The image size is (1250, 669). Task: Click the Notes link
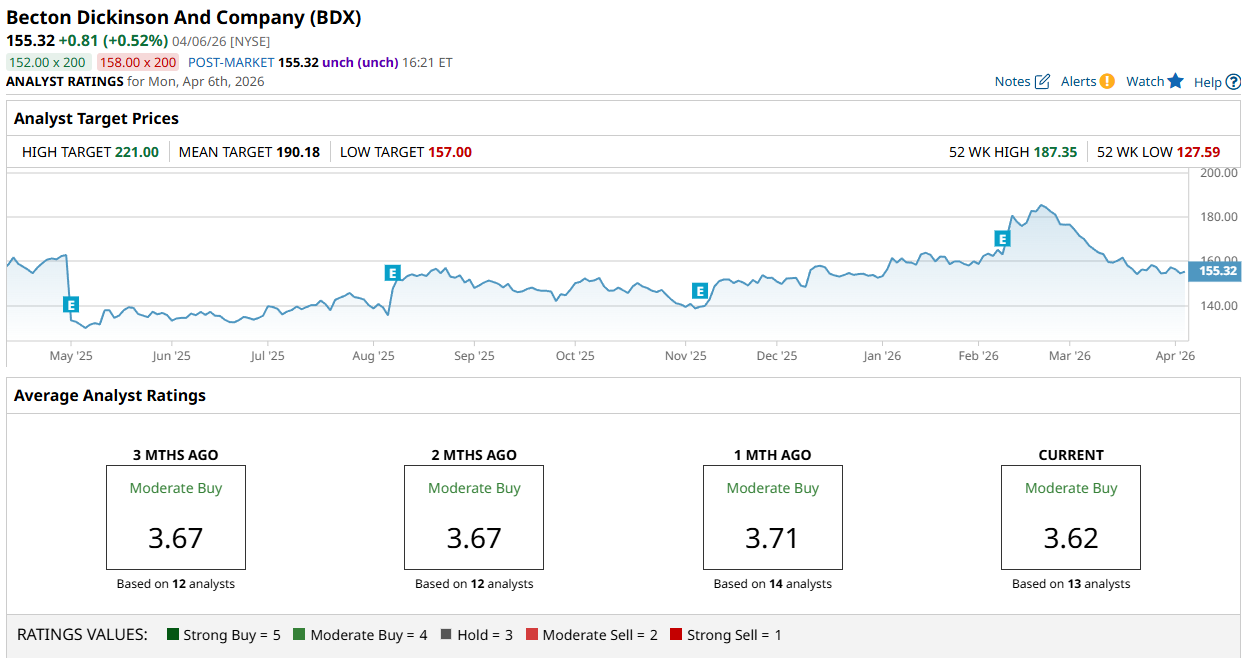click(x=1012, y=81)
